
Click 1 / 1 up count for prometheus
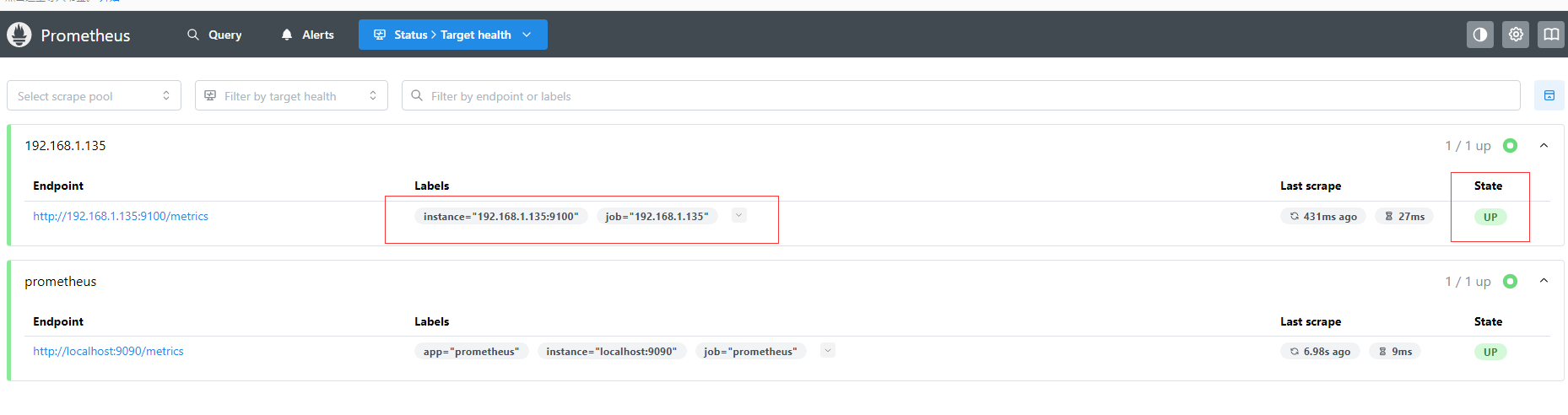[x=1468, y=282]
